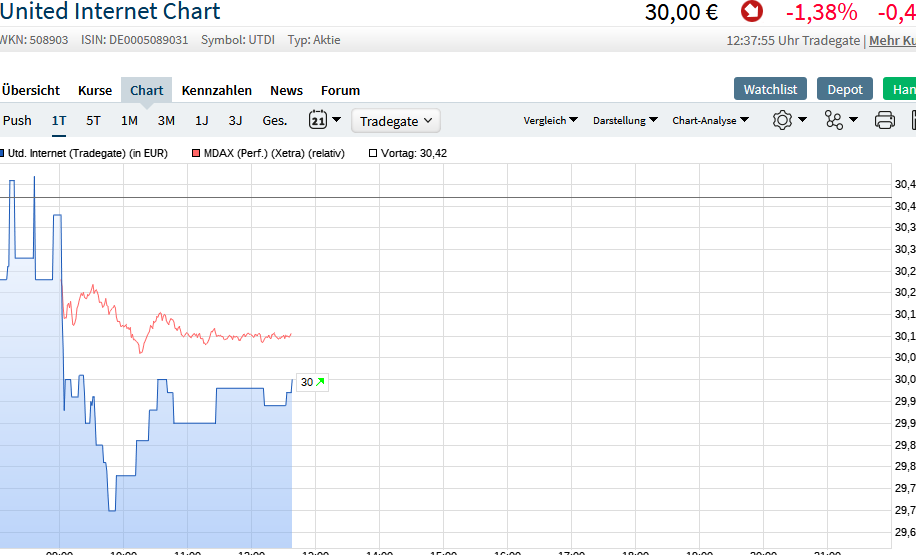Screen dimensions: 916x555
Task: Click the red trend arrow icon
Action: pyautogui.click(x=751, y=12)
